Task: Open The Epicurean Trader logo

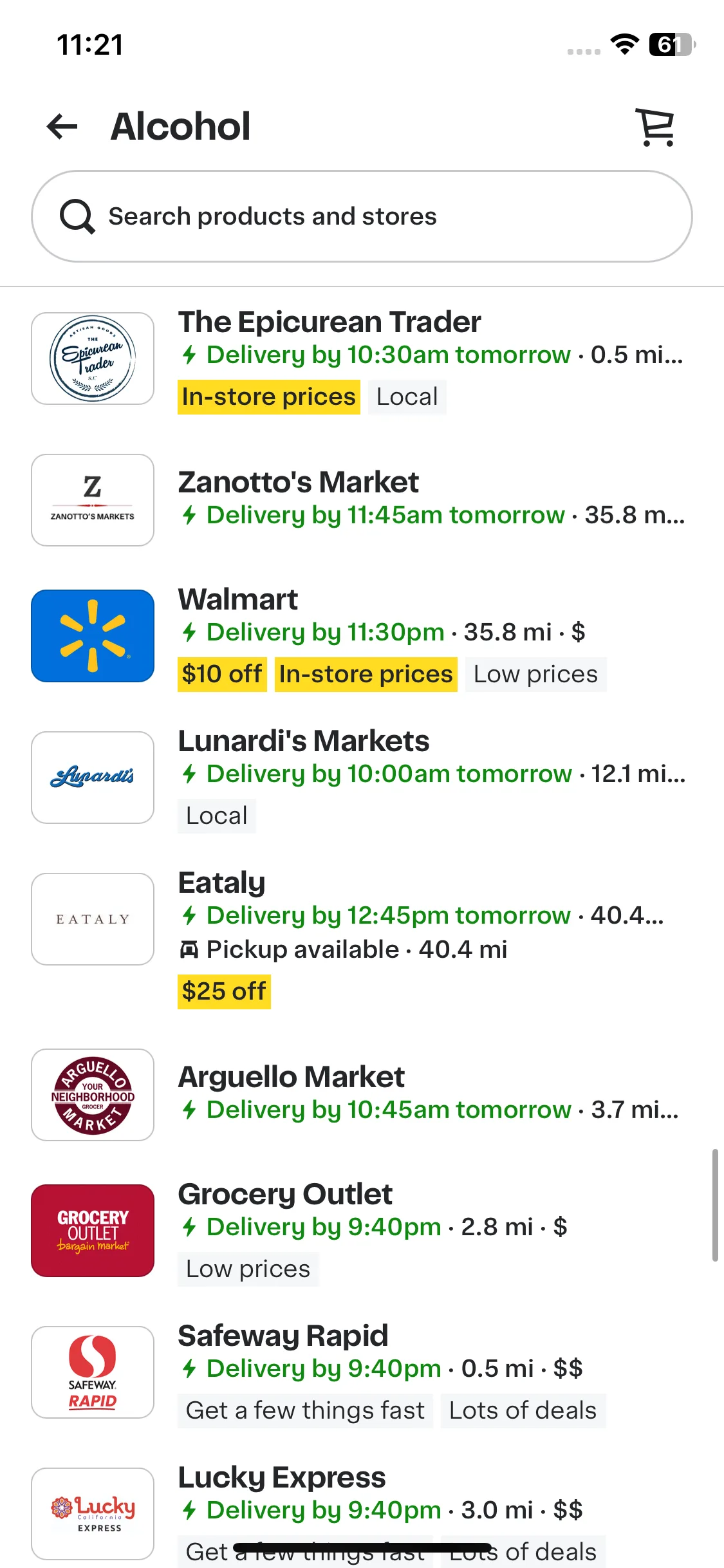Action: [x=93, y=359]
